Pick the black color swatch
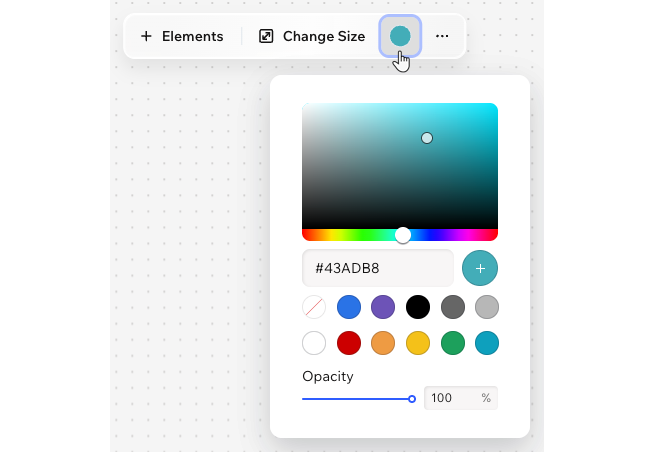The image size is (668, 452). click(418, 307)
